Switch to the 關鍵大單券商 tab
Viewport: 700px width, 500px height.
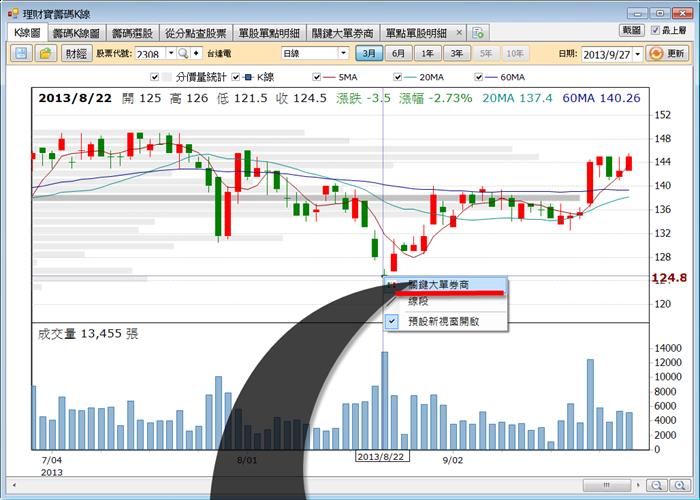pos(342,33)
